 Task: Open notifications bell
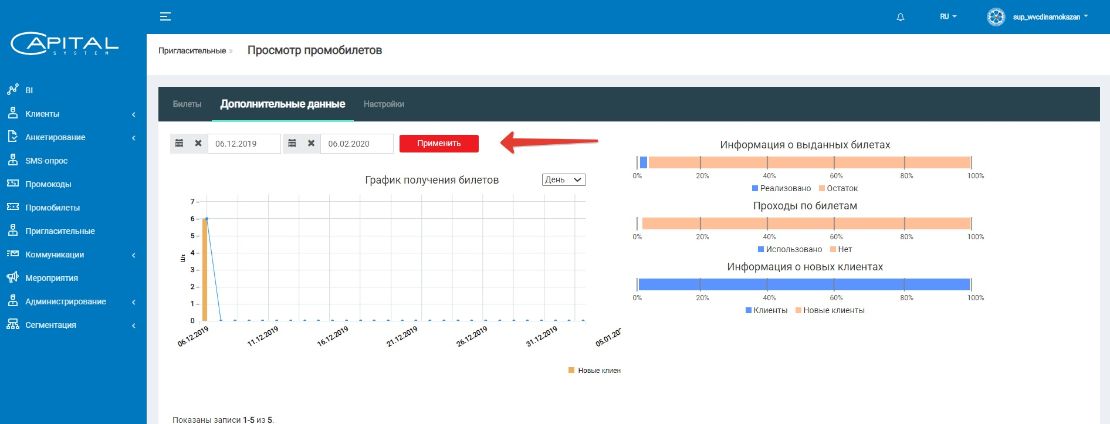pyautogui.click(x=900, y=17)
